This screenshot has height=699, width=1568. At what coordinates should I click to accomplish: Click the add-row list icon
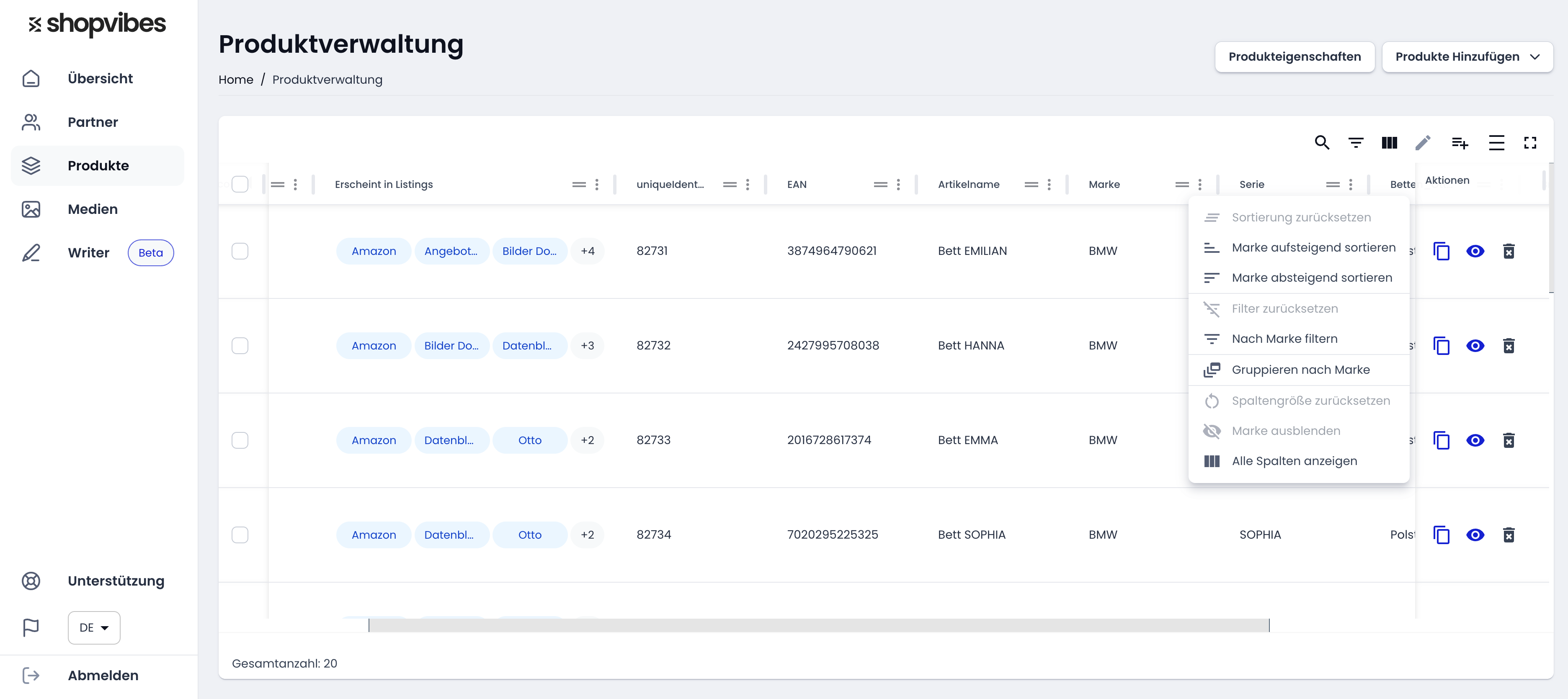(1460, 143)
